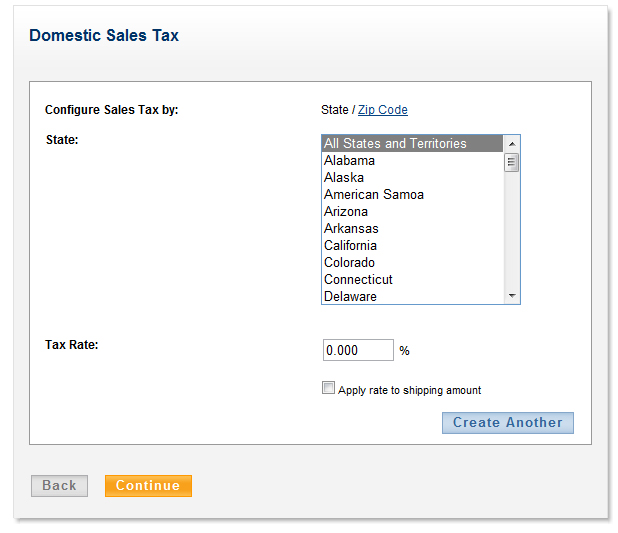Choose Connecticut from the state list

click(358, 280)
